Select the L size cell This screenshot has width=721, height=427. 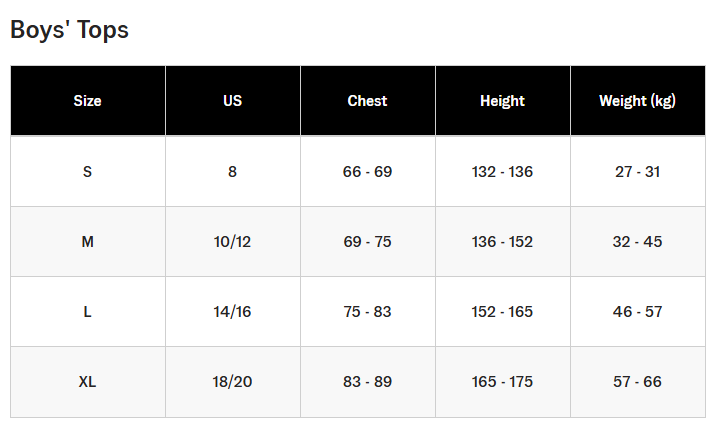(x=88, y=312)
